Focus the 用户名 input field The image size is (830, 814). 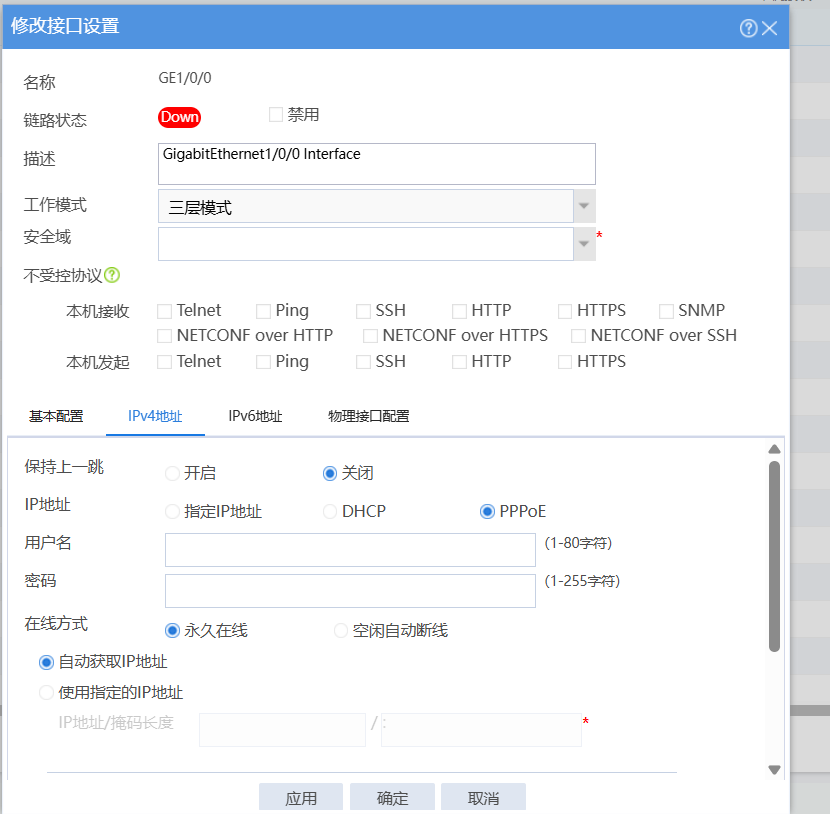coord(350,550)
